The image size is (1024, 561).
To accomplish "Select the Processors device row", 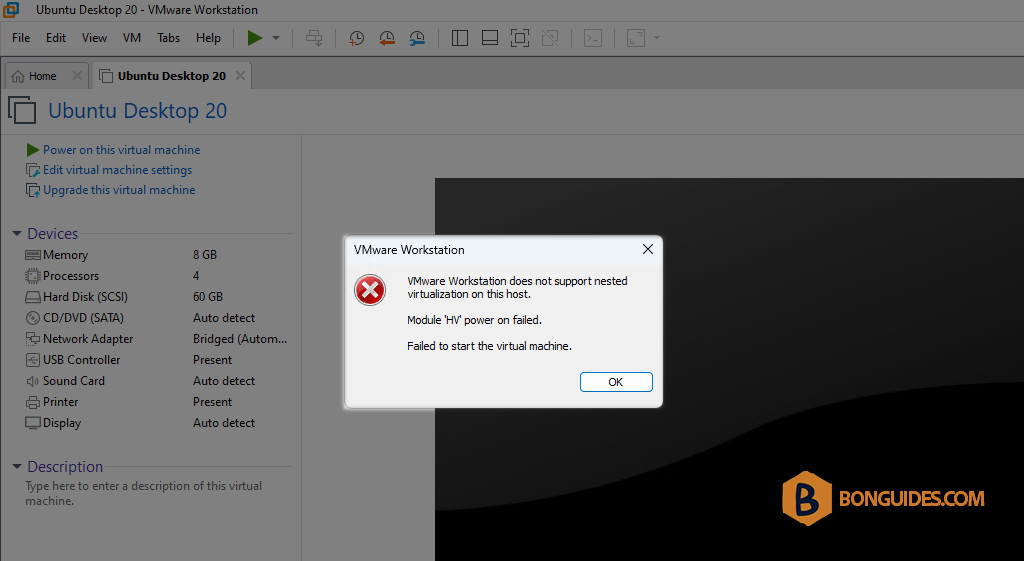I will click(157, 276).
